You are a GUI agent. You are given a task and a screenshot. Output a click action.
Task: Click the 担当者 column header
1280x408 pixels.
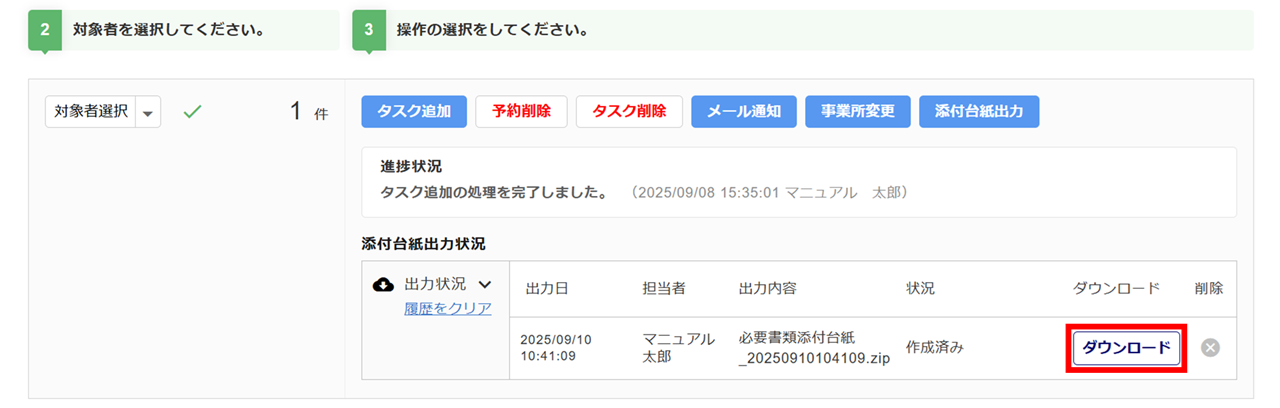pos(664,288)
